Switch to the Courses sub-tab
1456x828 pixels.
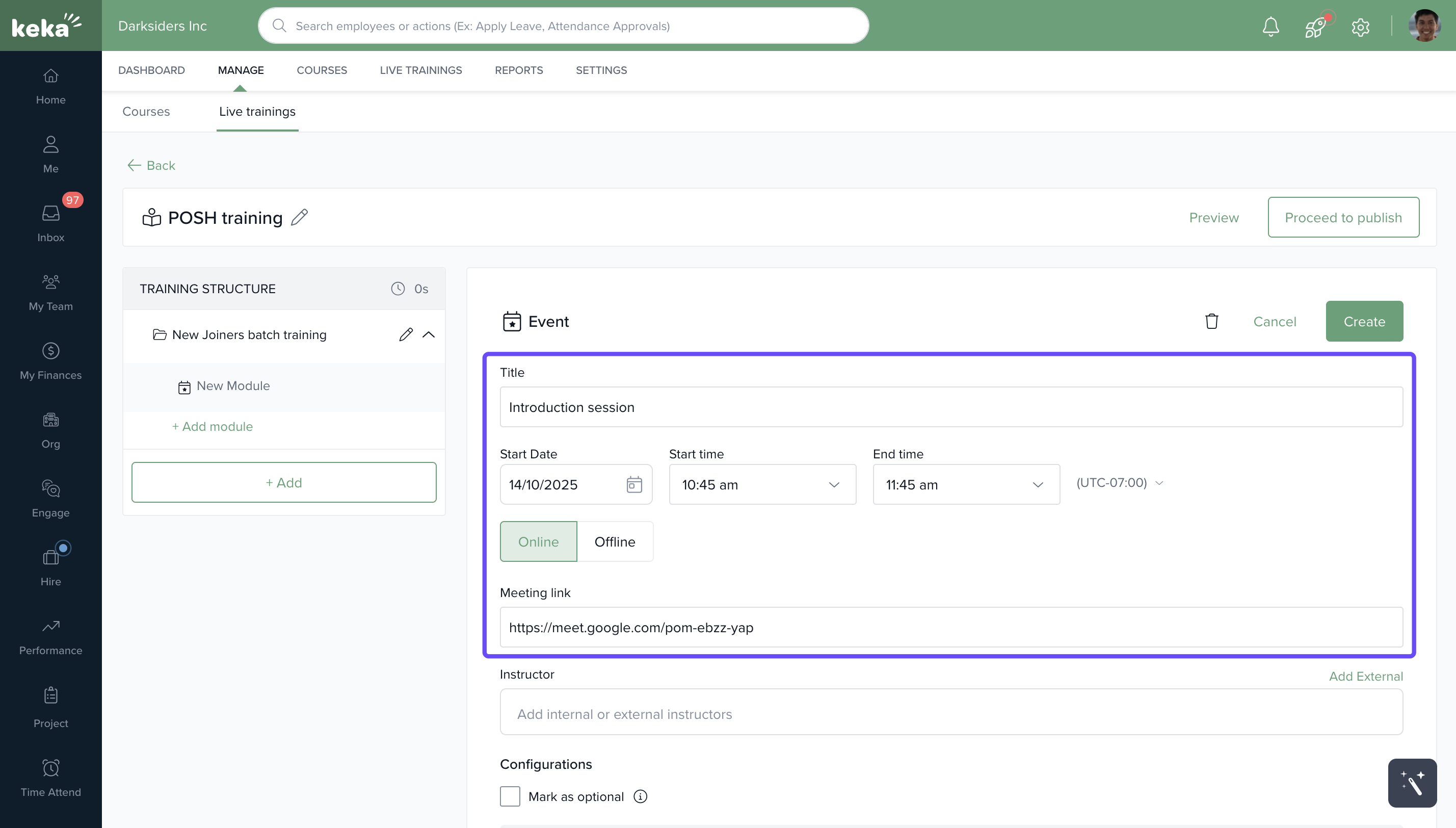pyautogui.click(x=146, y=112)
